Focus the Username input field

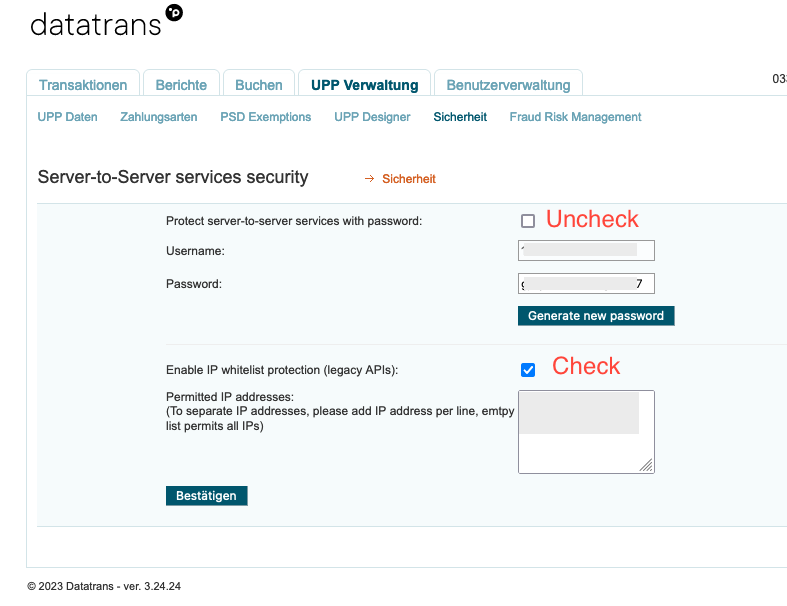click(586, 251)
